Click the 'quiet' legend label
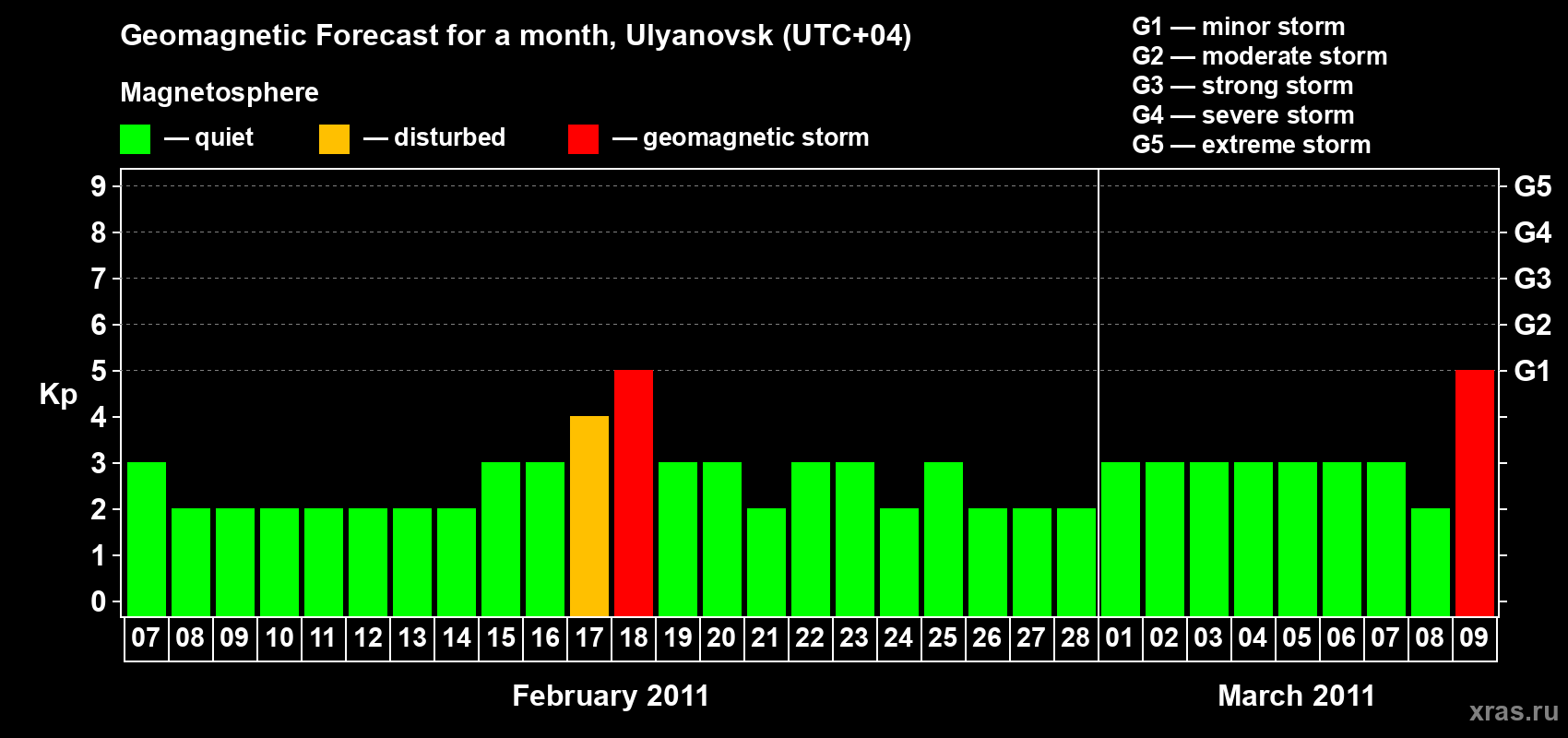Screen dimensions: 1568x738 pos(224,137)
